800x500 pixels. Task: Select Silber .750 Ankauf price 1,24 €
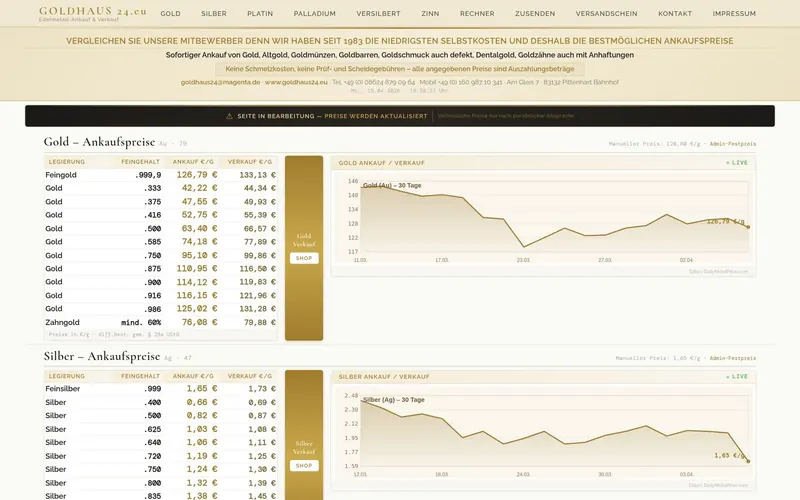pyautogui.click(x=202, y=469)
